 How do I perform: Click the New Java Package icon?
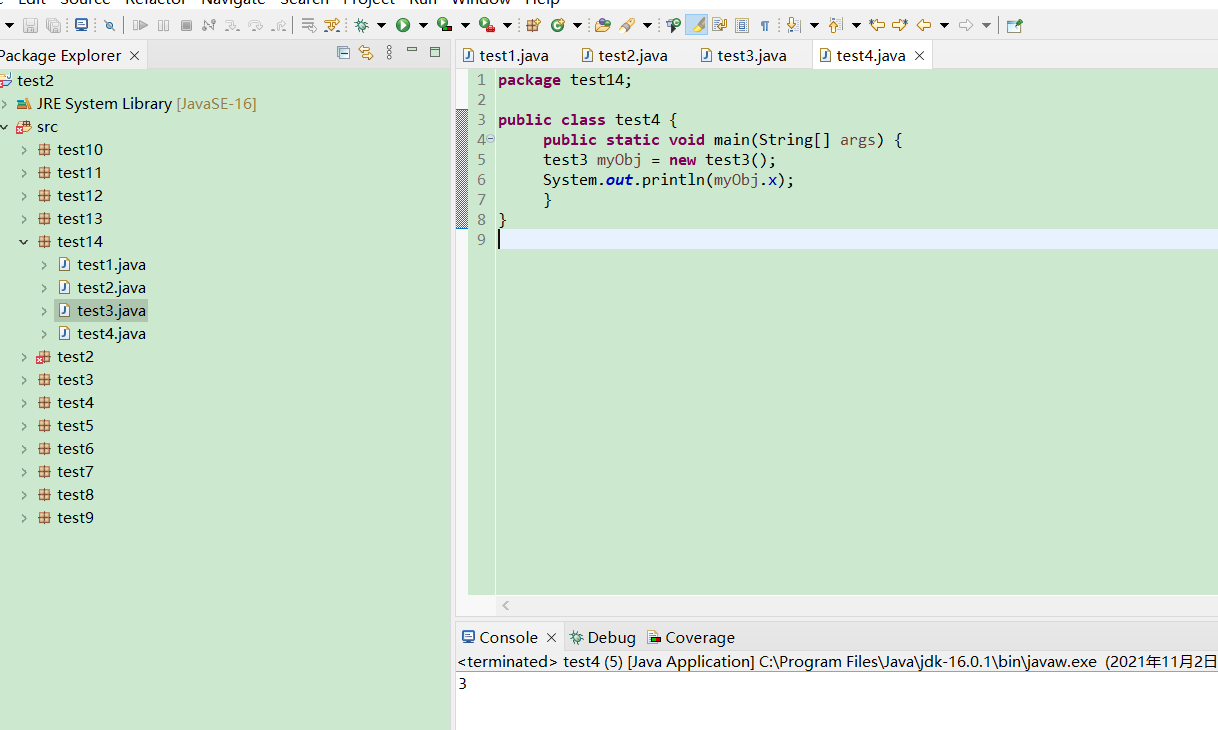point(533,25)
